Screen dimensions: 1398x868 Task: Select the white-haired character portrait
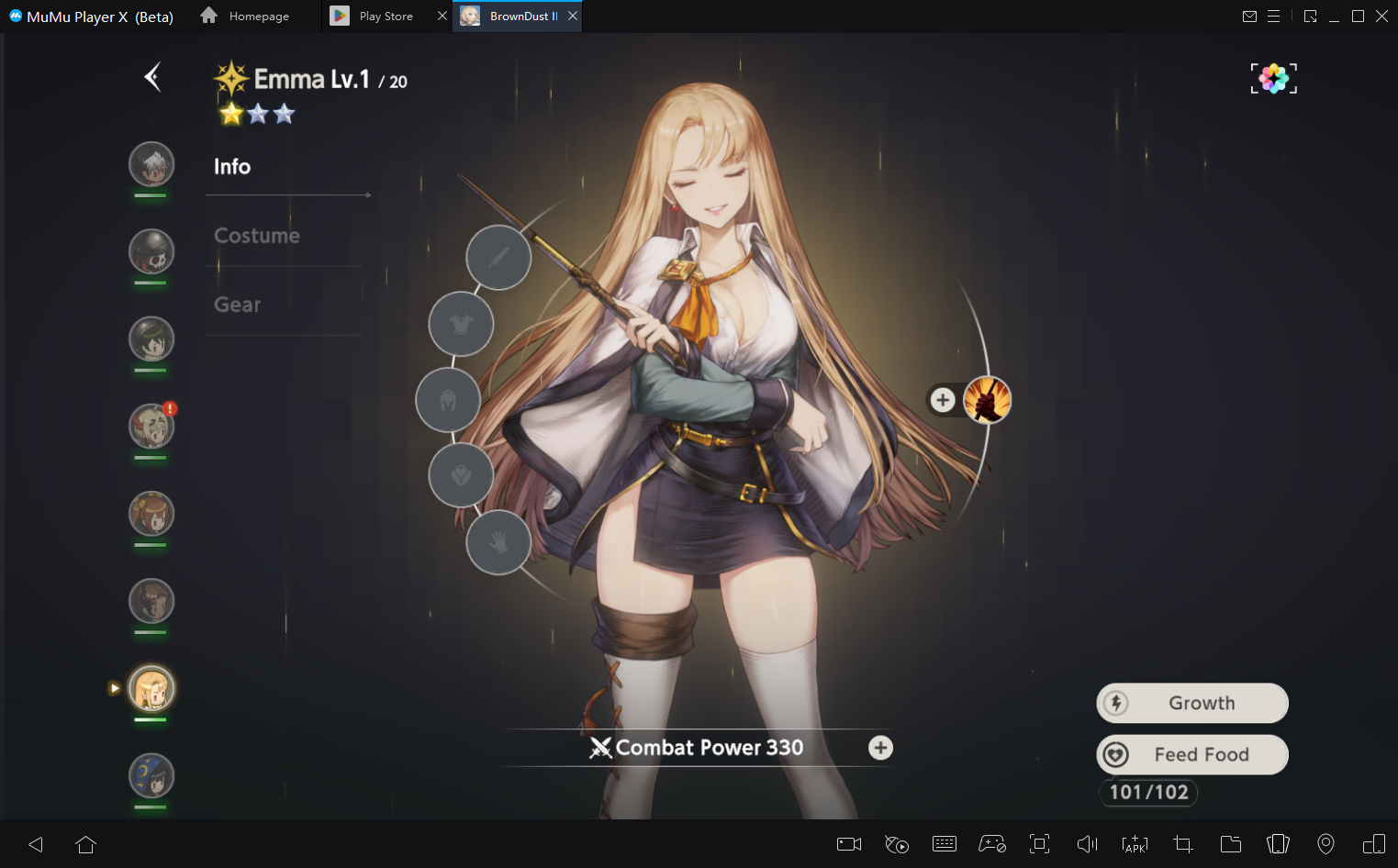[151, 165]
